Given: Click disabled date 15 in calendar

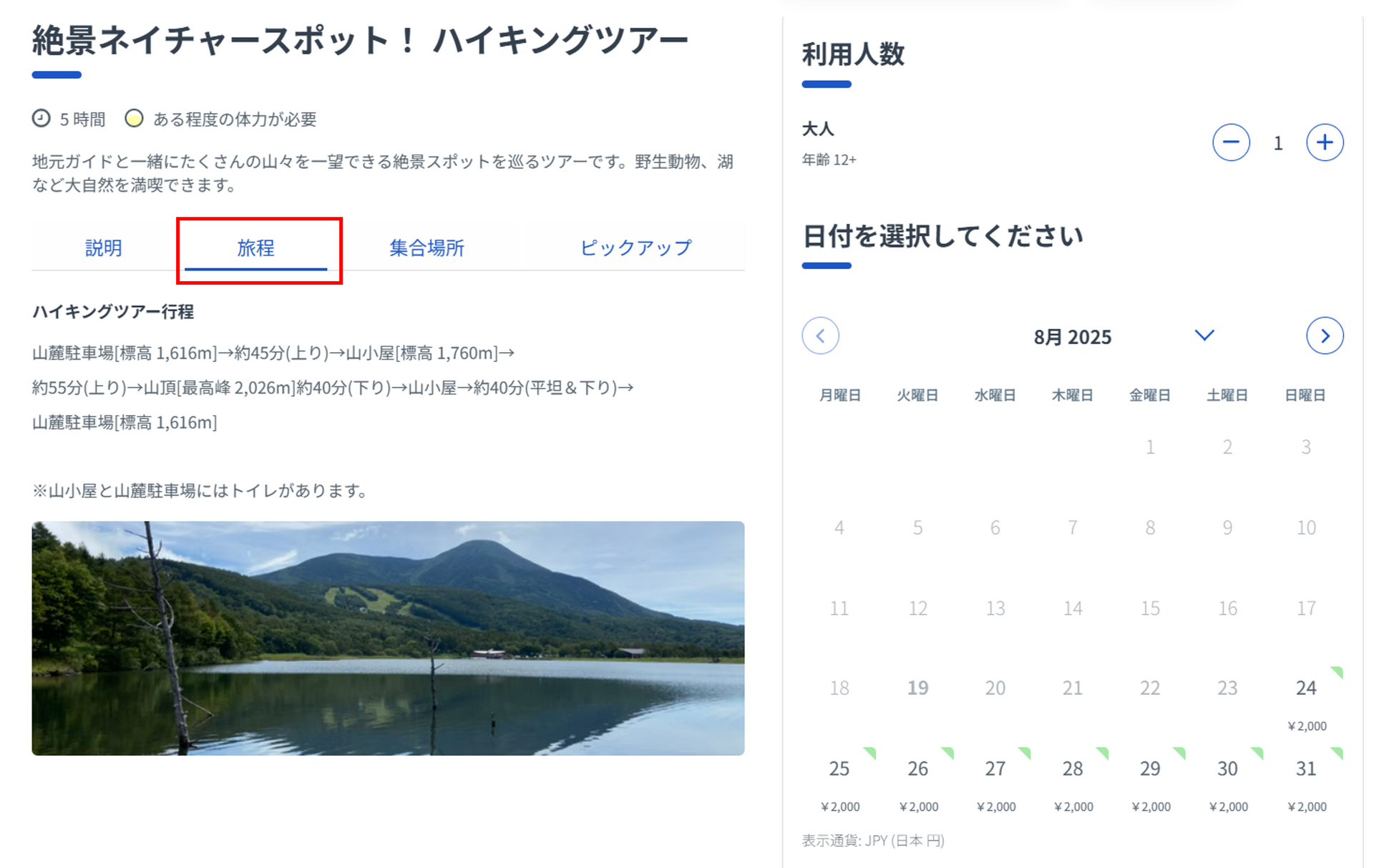Looking at the screenshot, I should (x=1150, y=608).
